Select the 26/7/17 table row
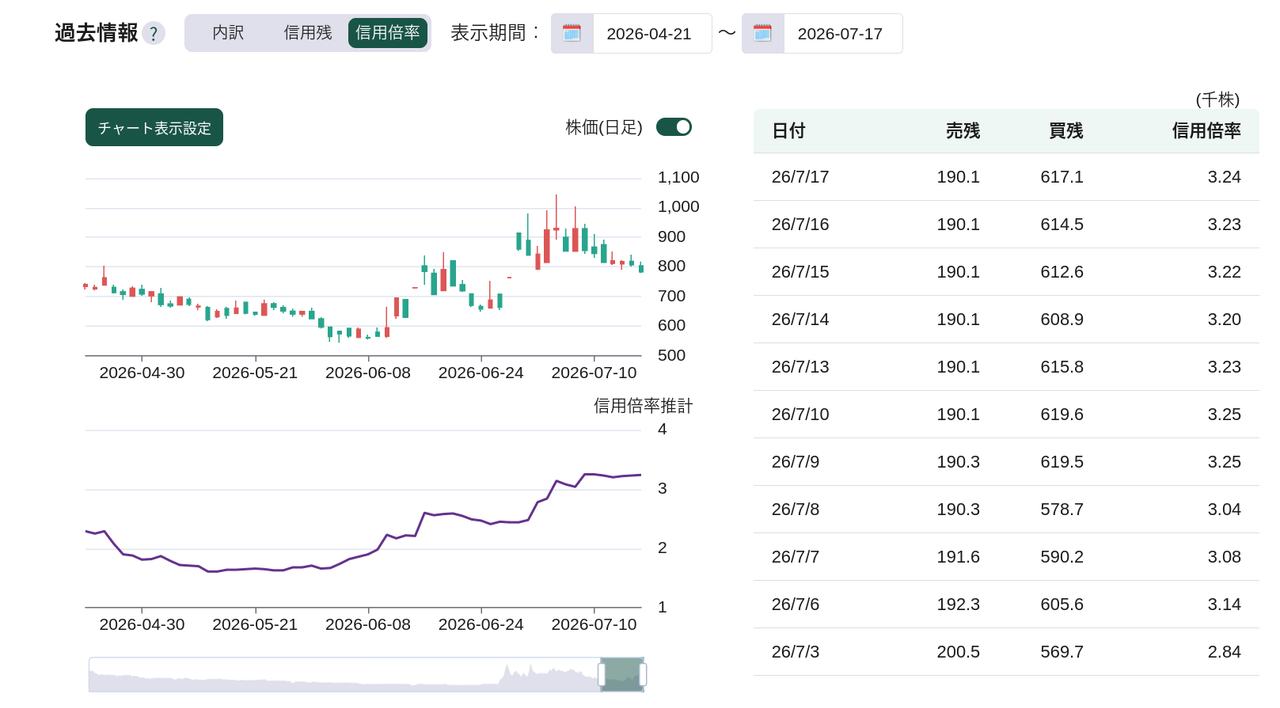The height and width of the screenshot is (708, 1280). (1006, 177)
